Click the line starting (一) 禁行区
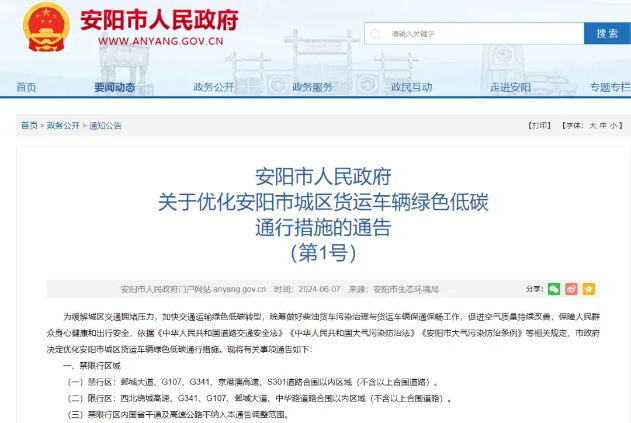The height and width of the screenshot is (423, 631). point(253,382)
